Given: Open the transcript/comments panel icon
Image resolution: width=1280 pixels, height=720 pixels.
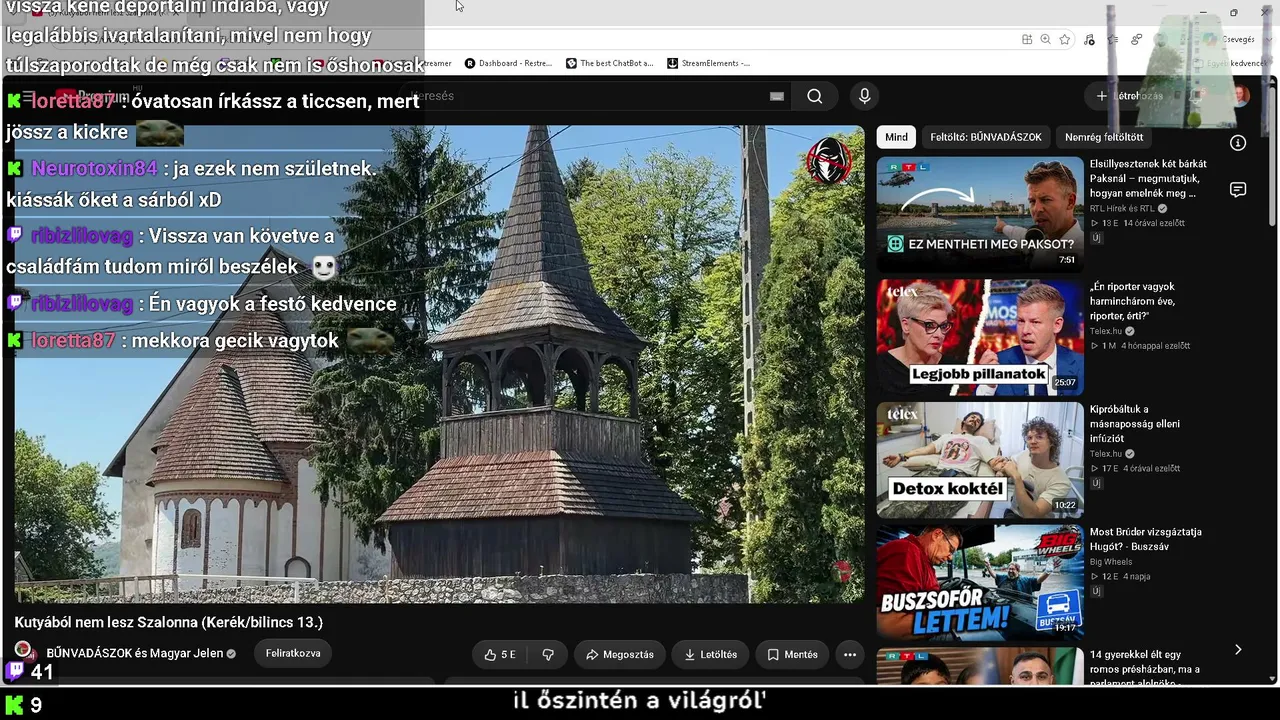Looking at the screenshot, I should (x=1238, y=190).
